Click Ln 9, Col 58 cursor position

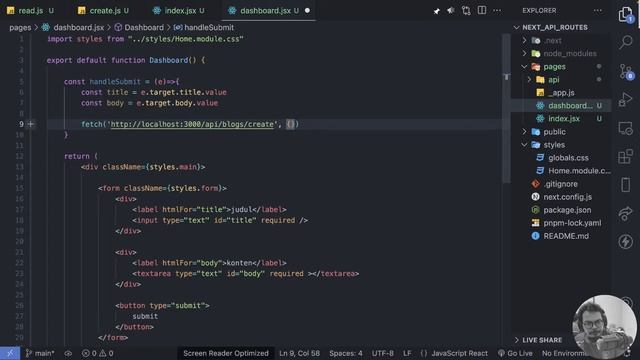pyautogui.click(x=299, y=353)
